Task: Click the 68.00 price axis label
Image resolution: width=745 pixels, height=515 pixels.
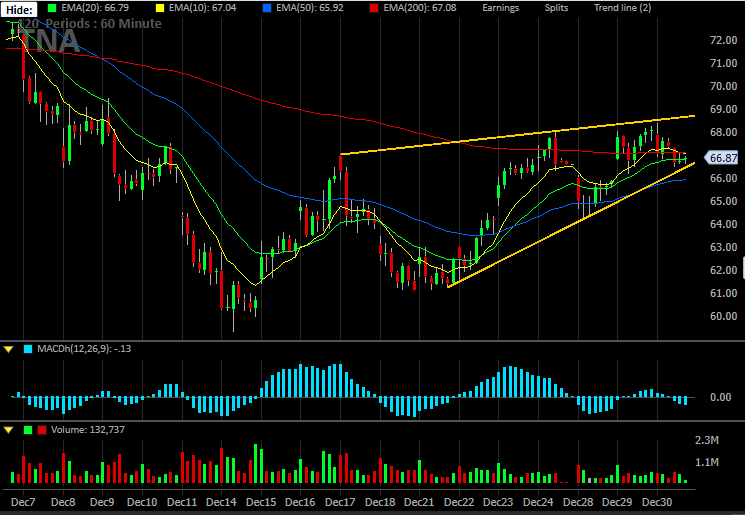Action: (x=724, y=132)
